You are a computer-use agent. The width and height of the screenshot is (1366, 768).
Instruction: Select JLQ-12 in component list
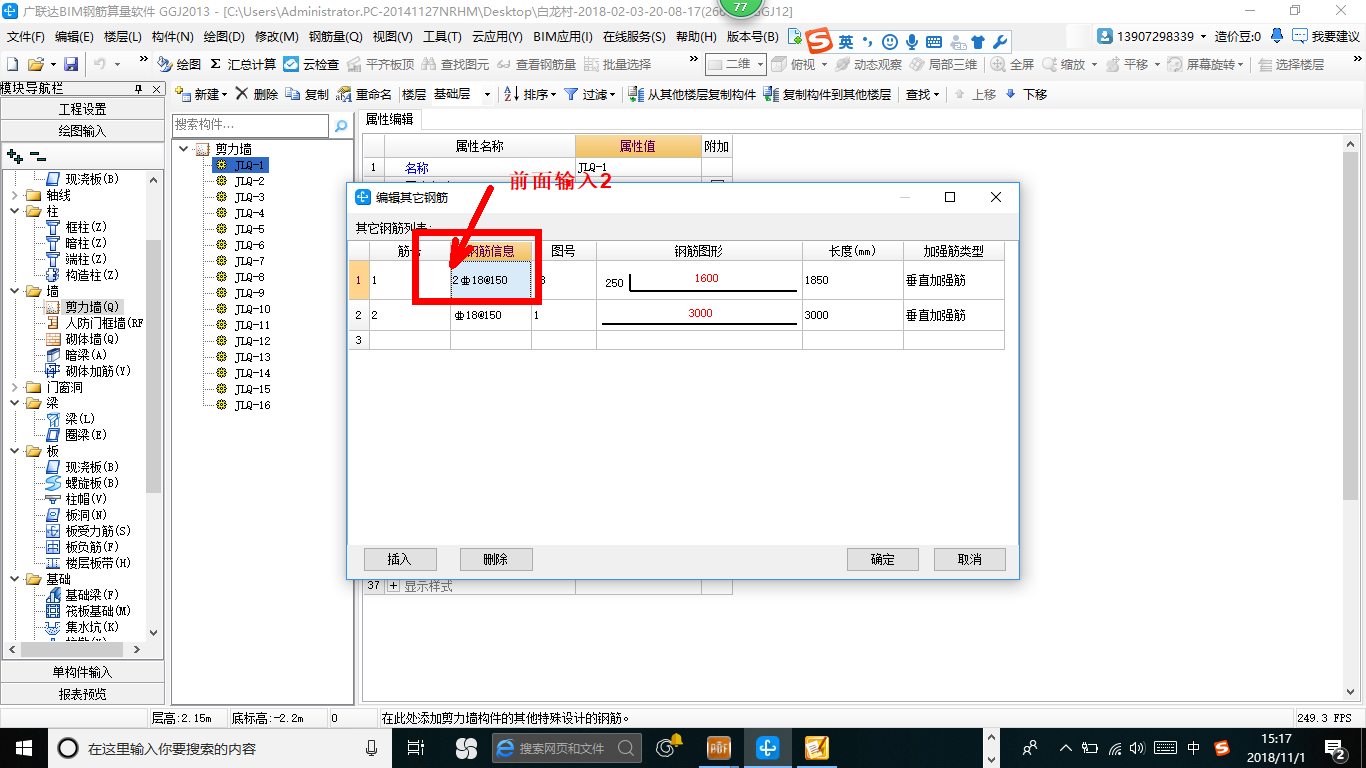point(252,341)
